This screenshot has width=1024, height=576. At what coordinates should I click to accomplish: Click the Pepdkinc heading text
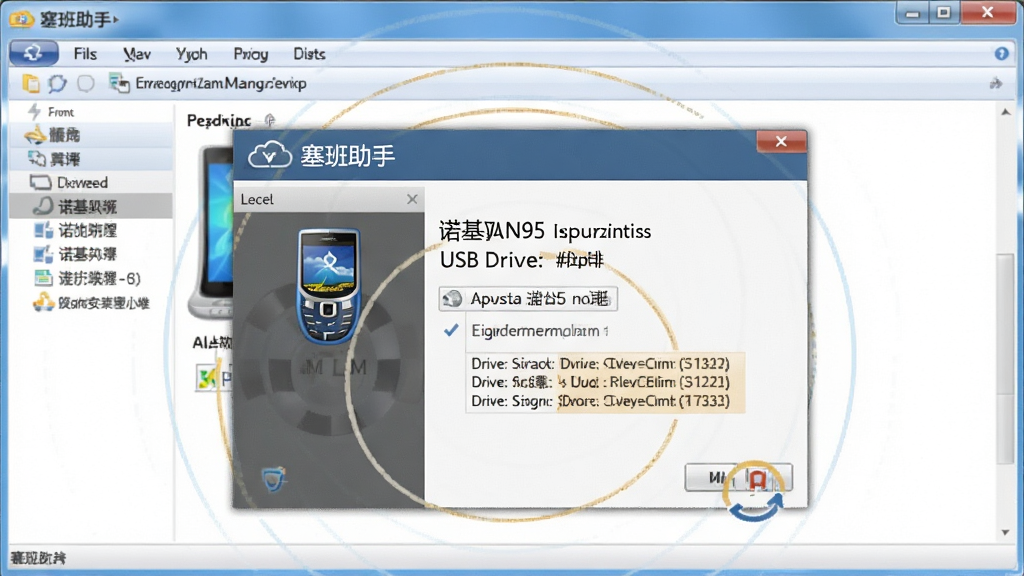219,121
